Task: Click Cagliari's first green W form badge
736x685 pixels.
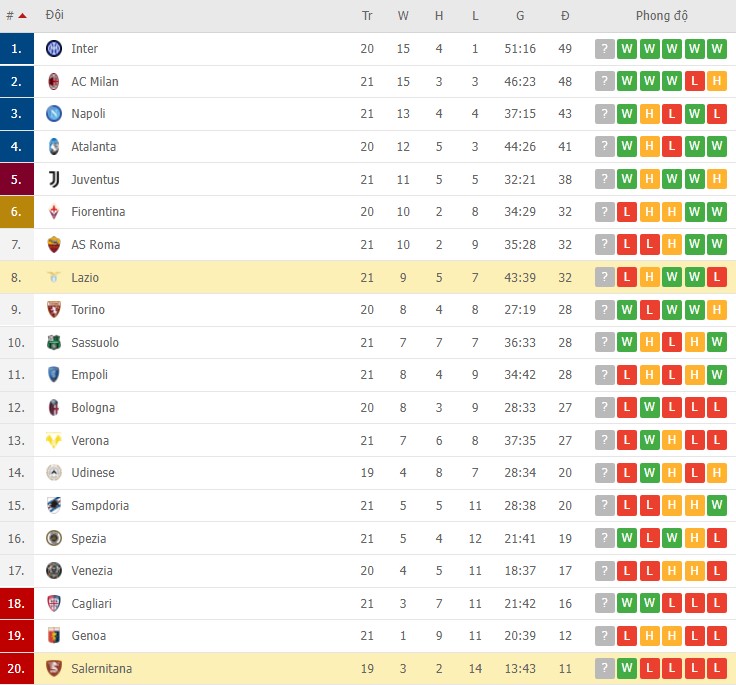Action: click(x=627, y=603)
